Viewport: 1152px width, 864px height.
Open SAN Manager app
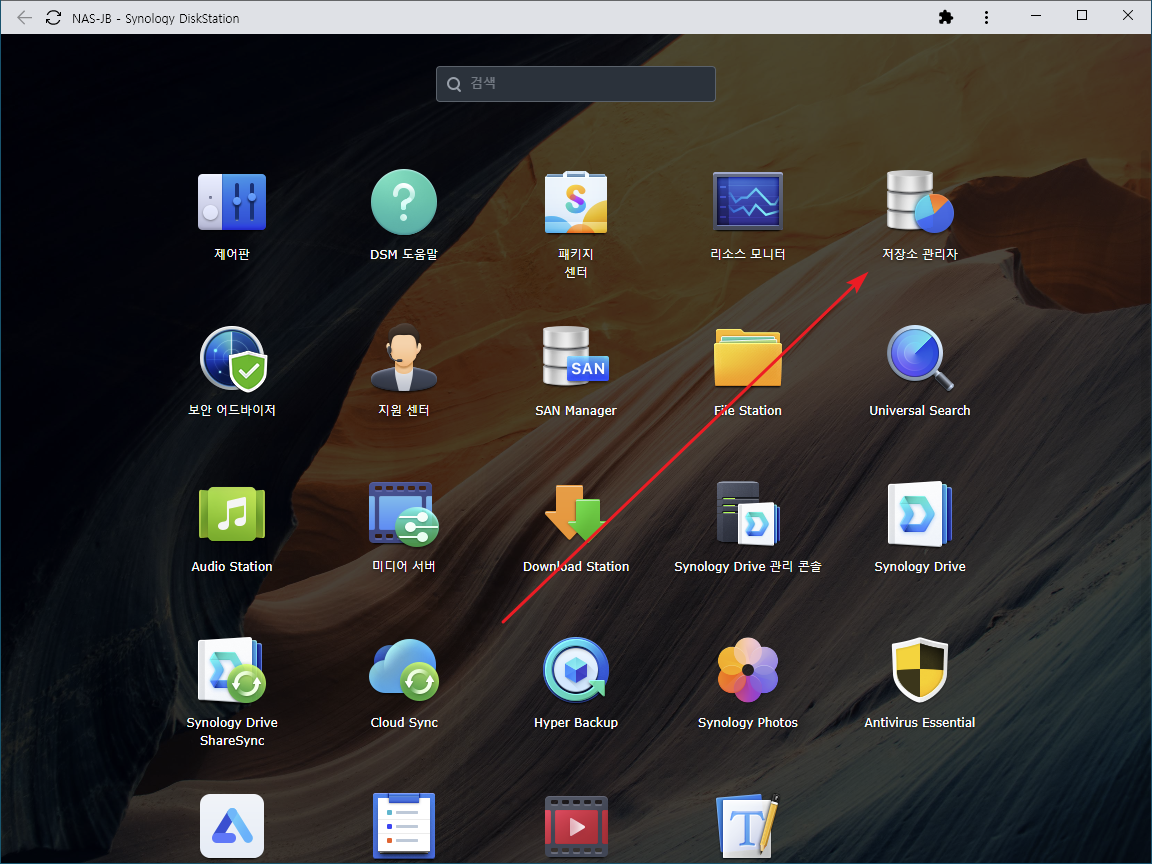[575, 356]
